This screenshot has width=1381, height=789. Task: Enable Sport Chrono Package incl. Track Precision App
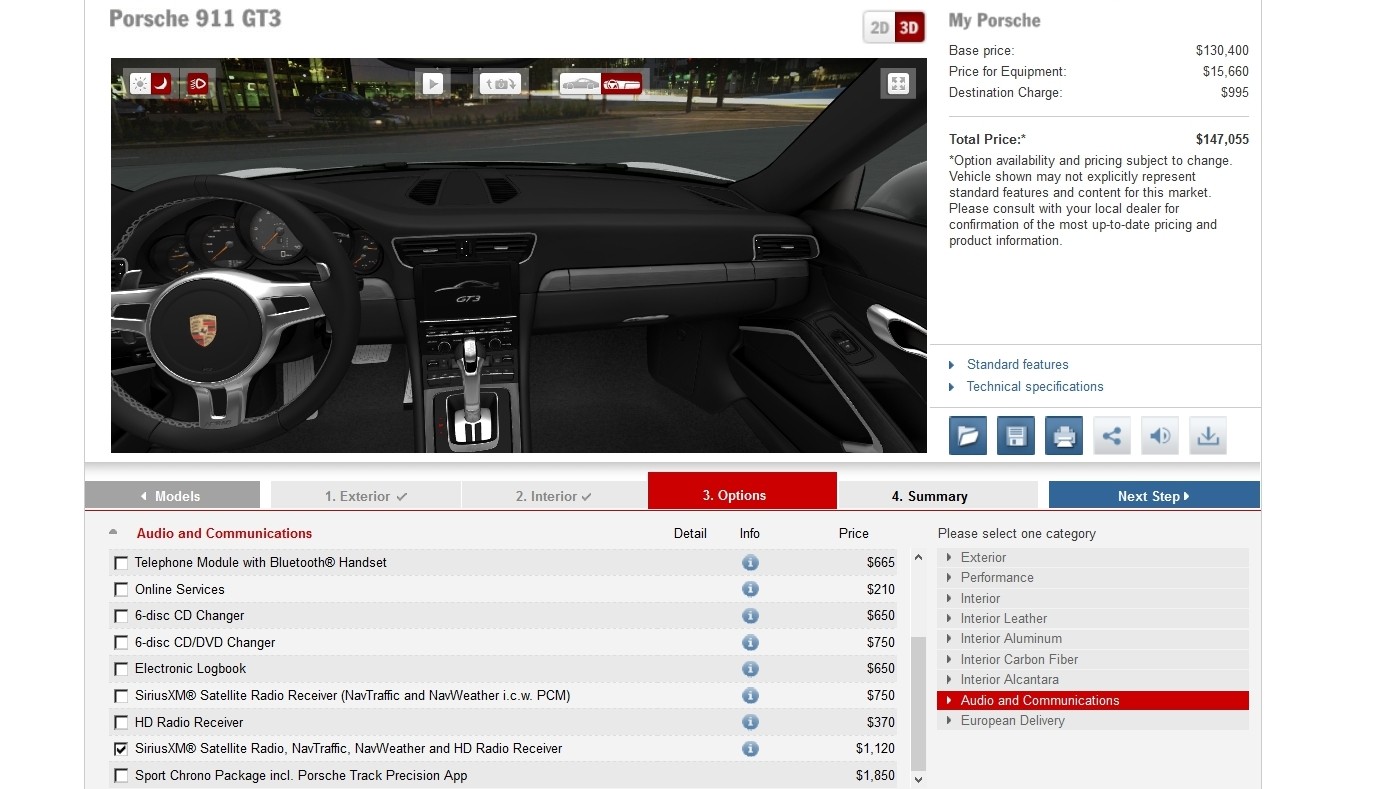(121, 775)
